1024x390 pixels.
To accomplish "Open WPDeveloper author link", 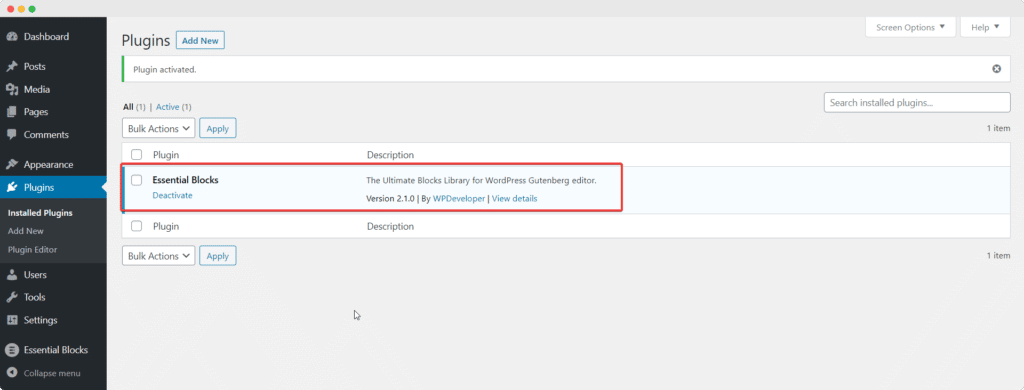I will [459, 199].
